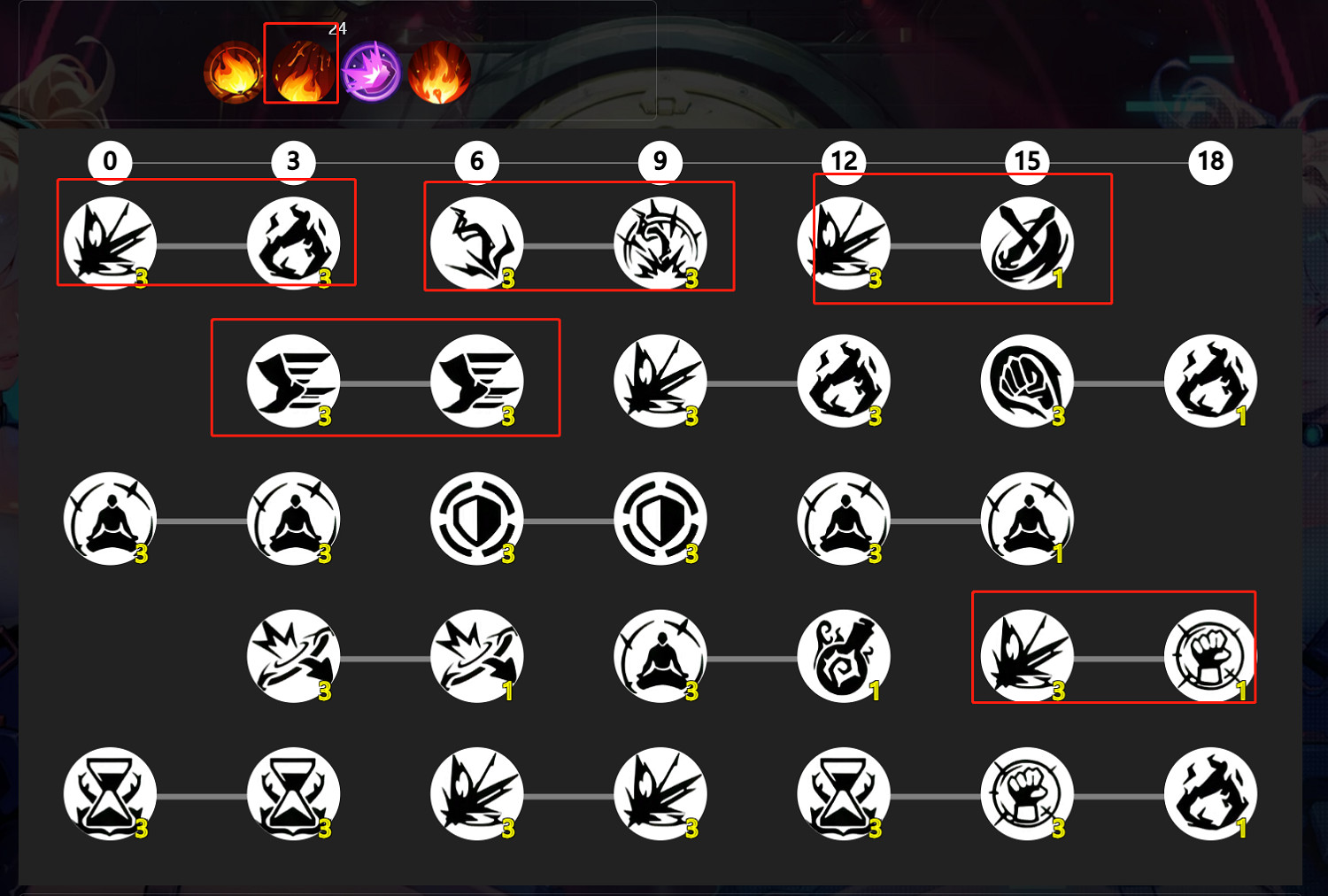The width and height of the screenshot is (1328, 896).
Task: Pick the impact arrow node with rank 1
Action: pos(477,656)
